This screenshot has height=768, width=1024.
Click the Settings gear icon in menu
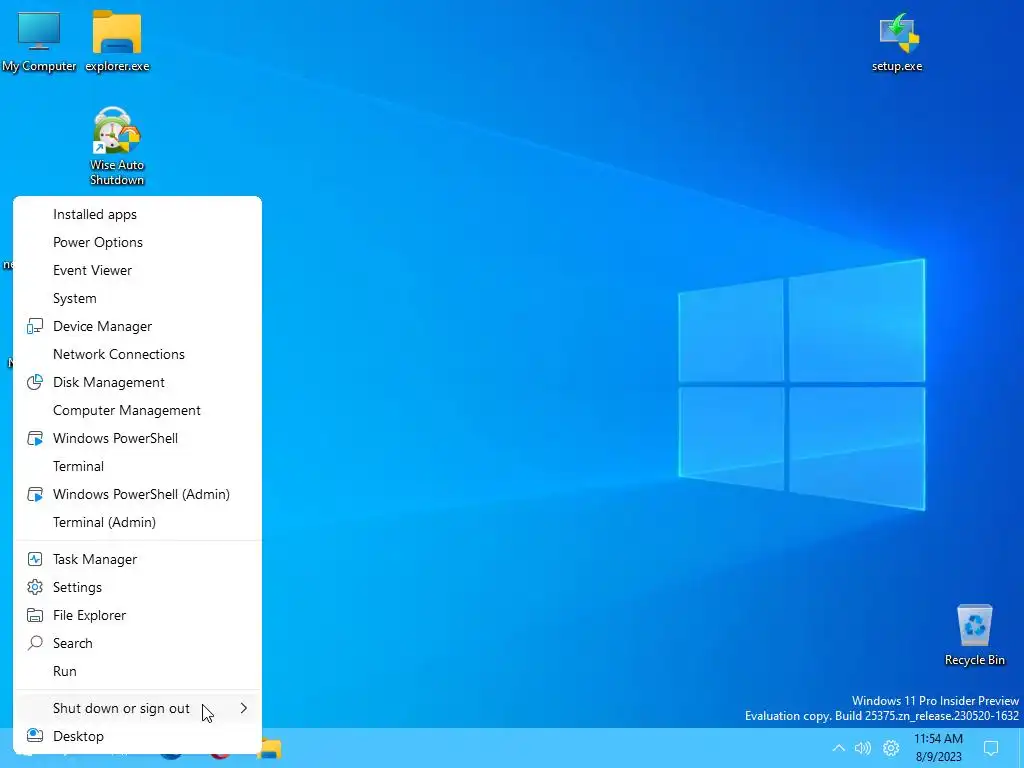point(35,587)
